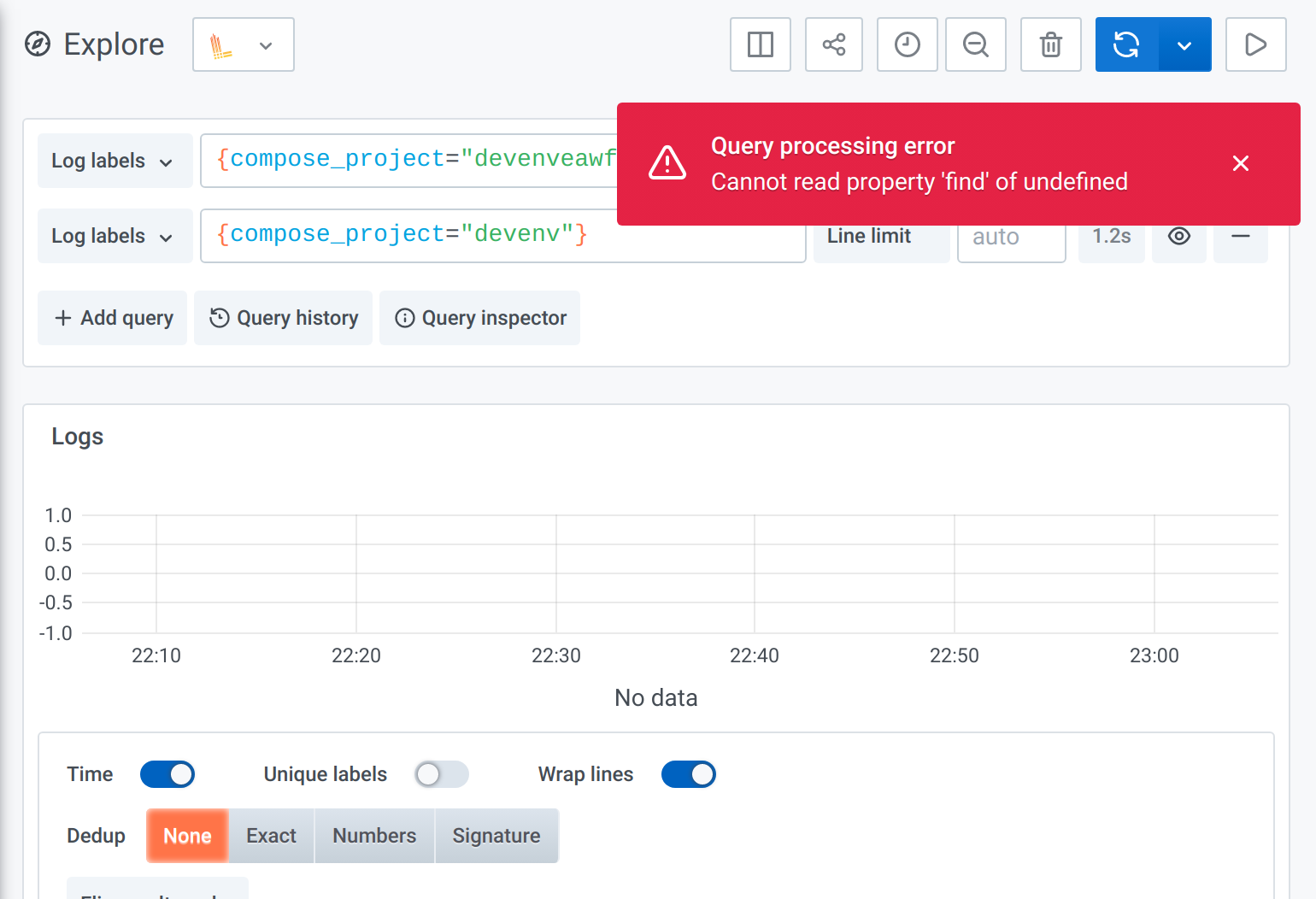1316x899 pixels.
Task: Click the Explore compass icon
Action: pyautogui.click(x=38, y=44)
